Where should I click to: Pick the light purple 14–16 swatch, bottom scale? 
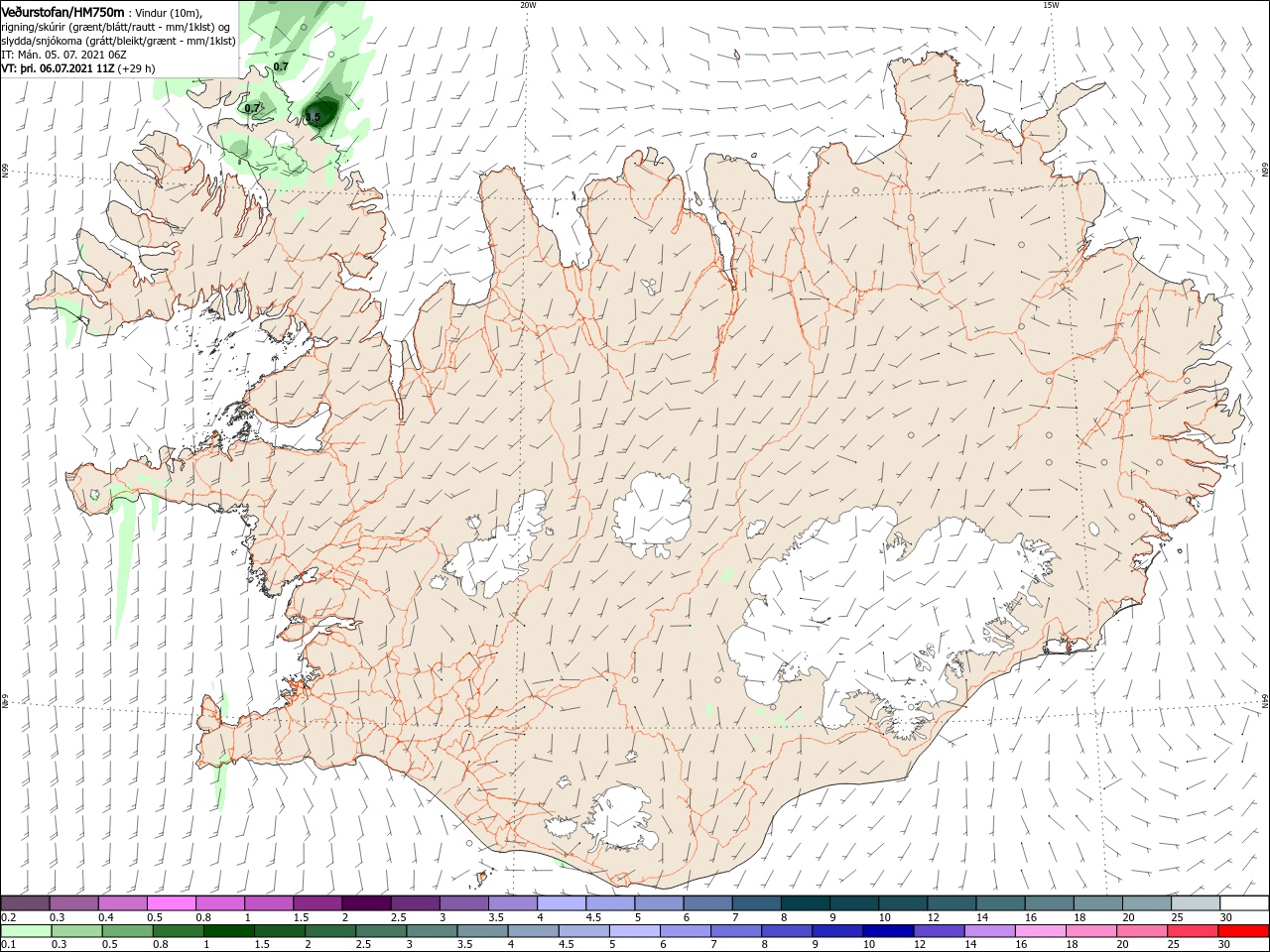click(x=989, y=931)
